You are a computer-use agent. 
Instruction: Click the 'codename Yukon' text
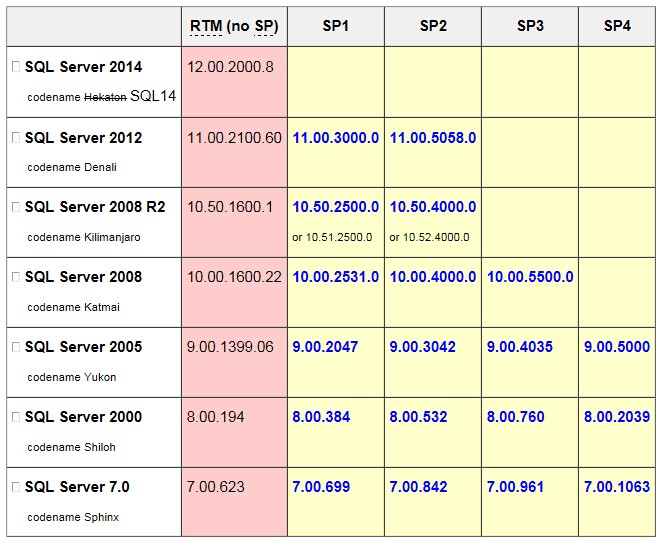[x=72, y=377]
